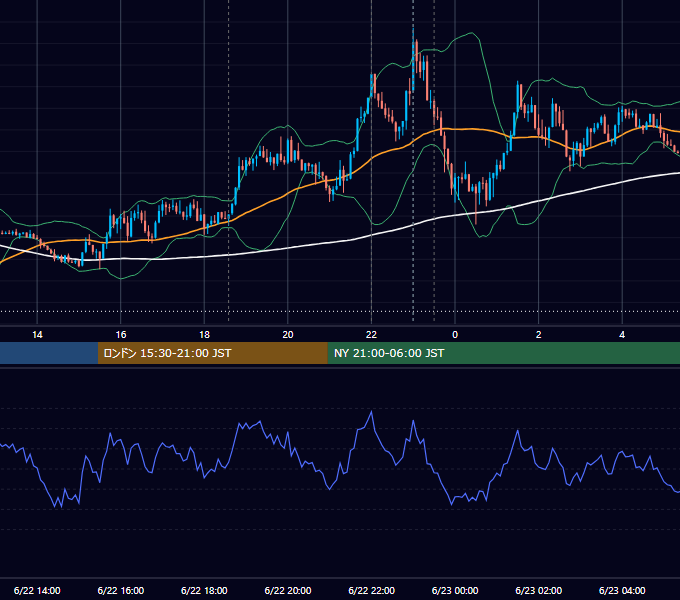The height and width of the screenshot is (600, 680).
Task: Click the 14 hour label on price chart axis
Action: (37, 335)
